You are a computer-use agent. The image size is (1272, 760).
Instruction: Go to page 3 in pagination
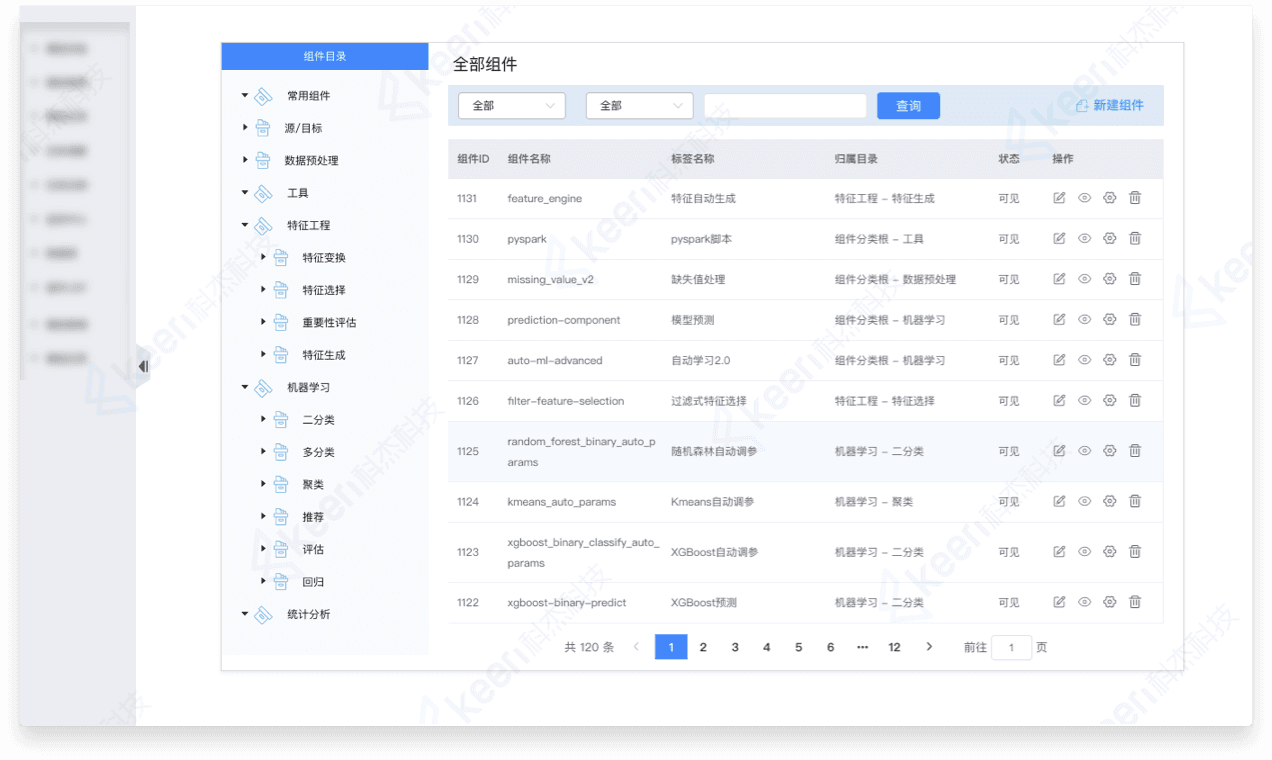pos(735,647)
